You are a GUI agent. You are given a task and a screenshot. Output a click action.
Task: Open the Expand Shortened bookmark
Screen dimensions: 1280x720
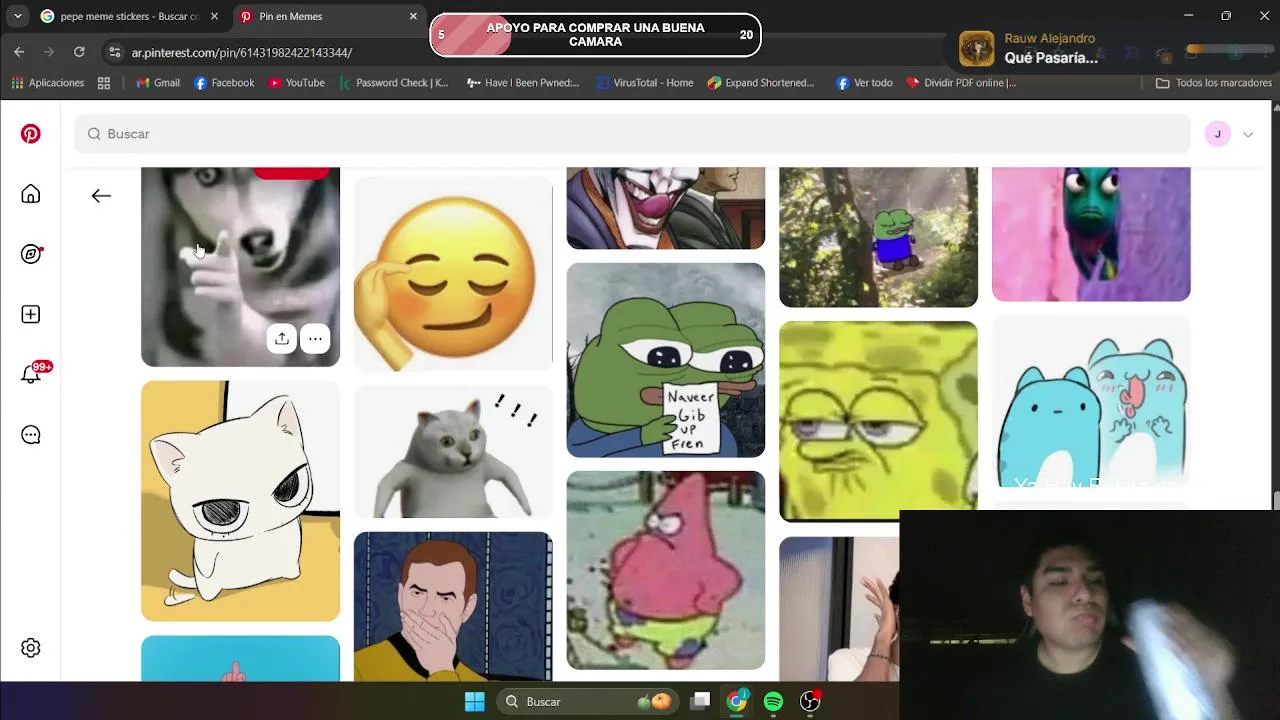point(761,83)
